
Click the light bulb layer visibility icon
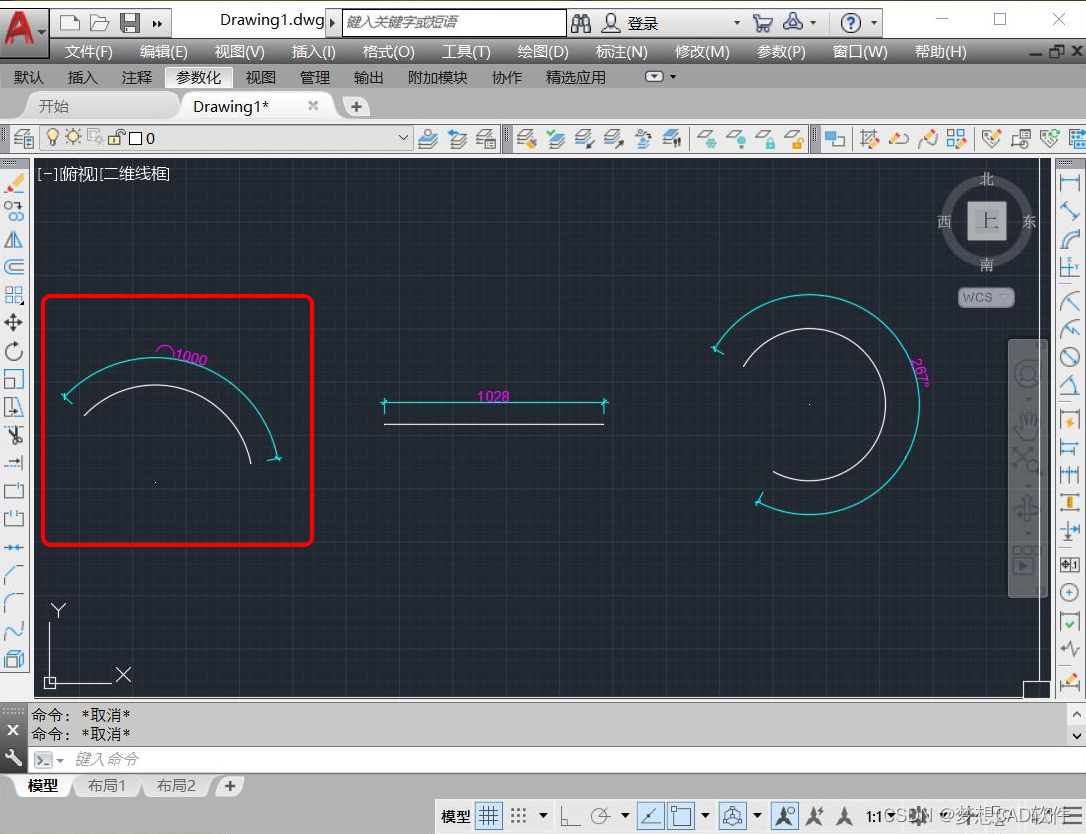pos(53,138)
